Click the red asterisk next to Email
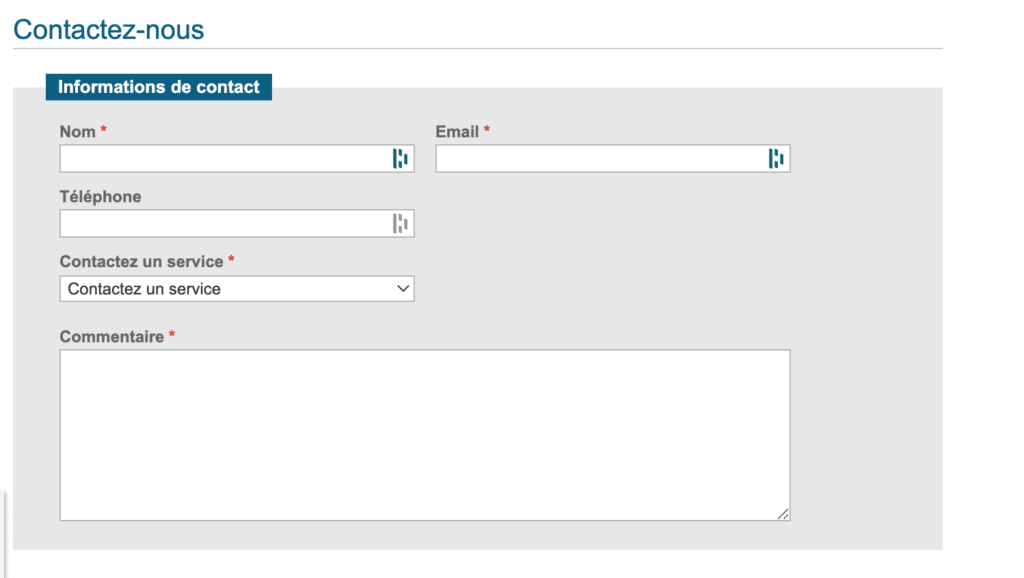The height and width of the screenshot is (578, 1024). point(487,130)
